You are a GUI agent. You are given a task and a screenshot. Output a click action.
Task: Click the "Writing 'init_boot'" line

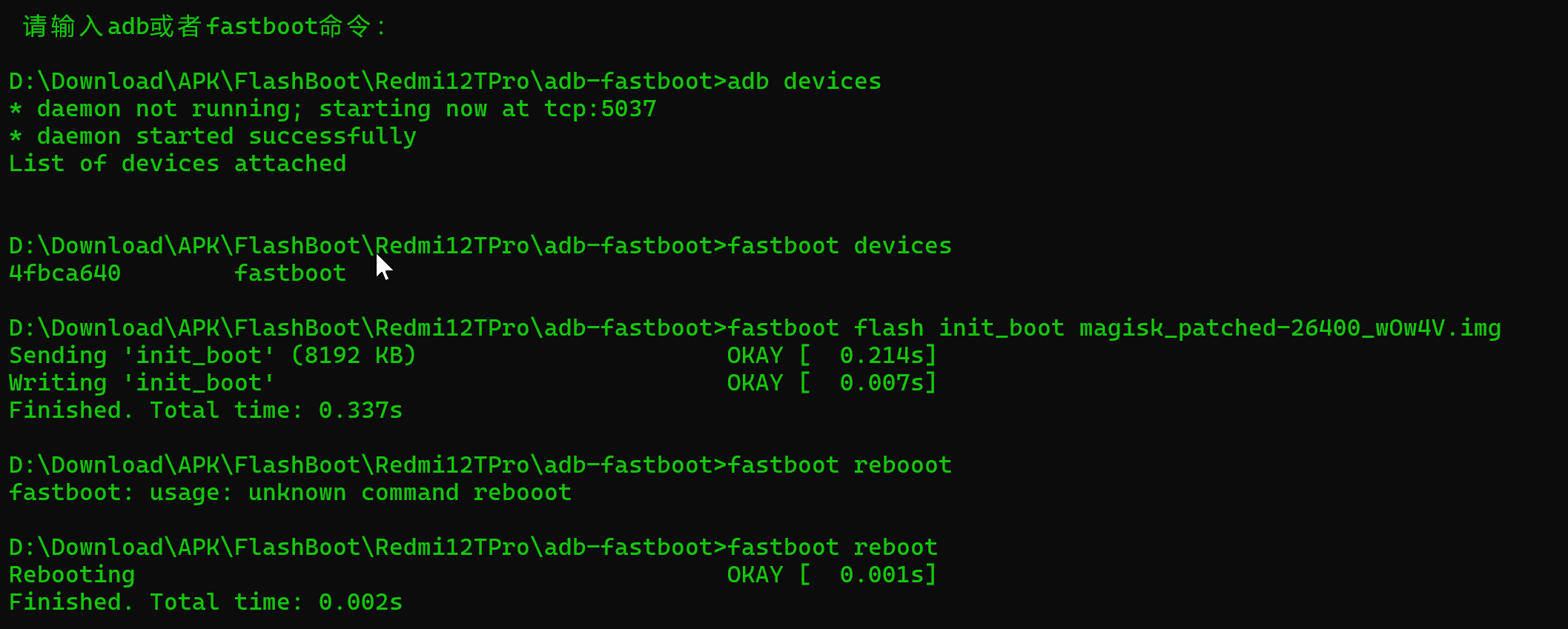(x=142, y=383)
